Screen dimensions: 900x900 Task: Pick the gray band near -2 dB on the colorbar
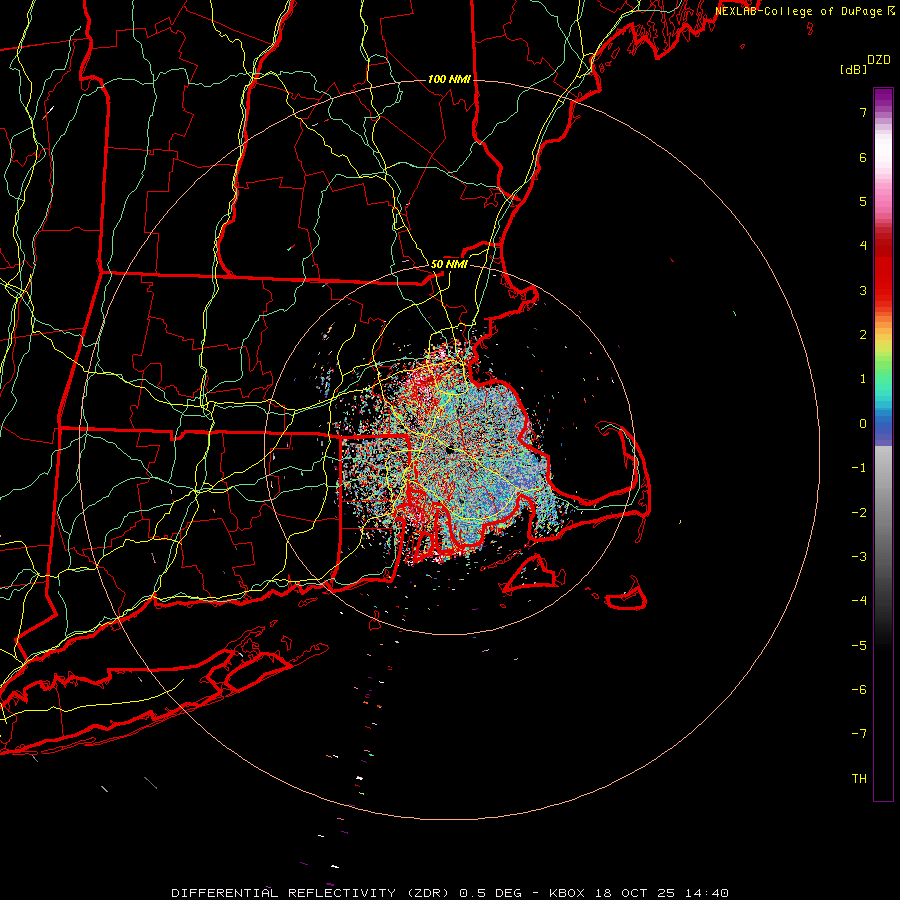coord(883,513)
